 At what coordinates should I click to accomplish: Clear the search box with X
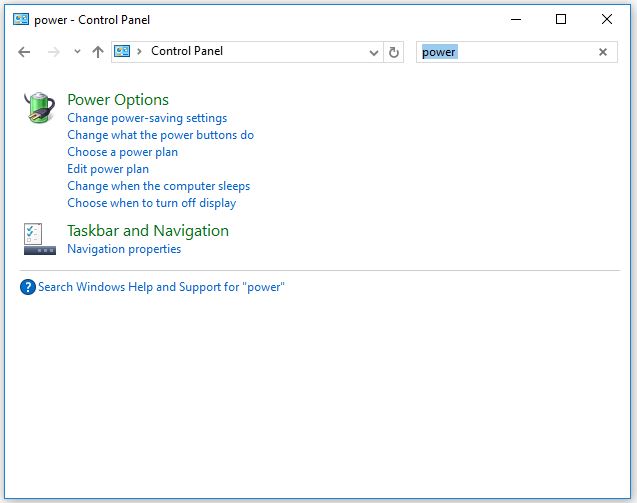tap(603, 52)
